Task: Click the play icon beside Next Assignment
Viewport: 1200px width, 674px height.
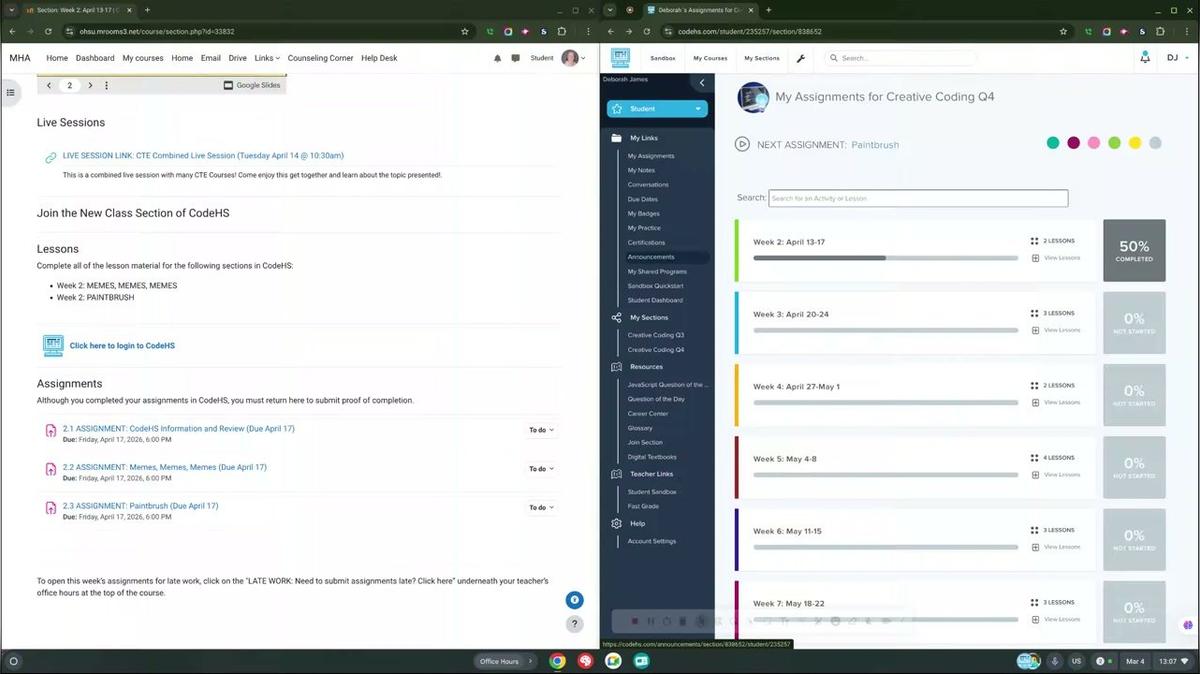Action: click(x=742, y=144)
